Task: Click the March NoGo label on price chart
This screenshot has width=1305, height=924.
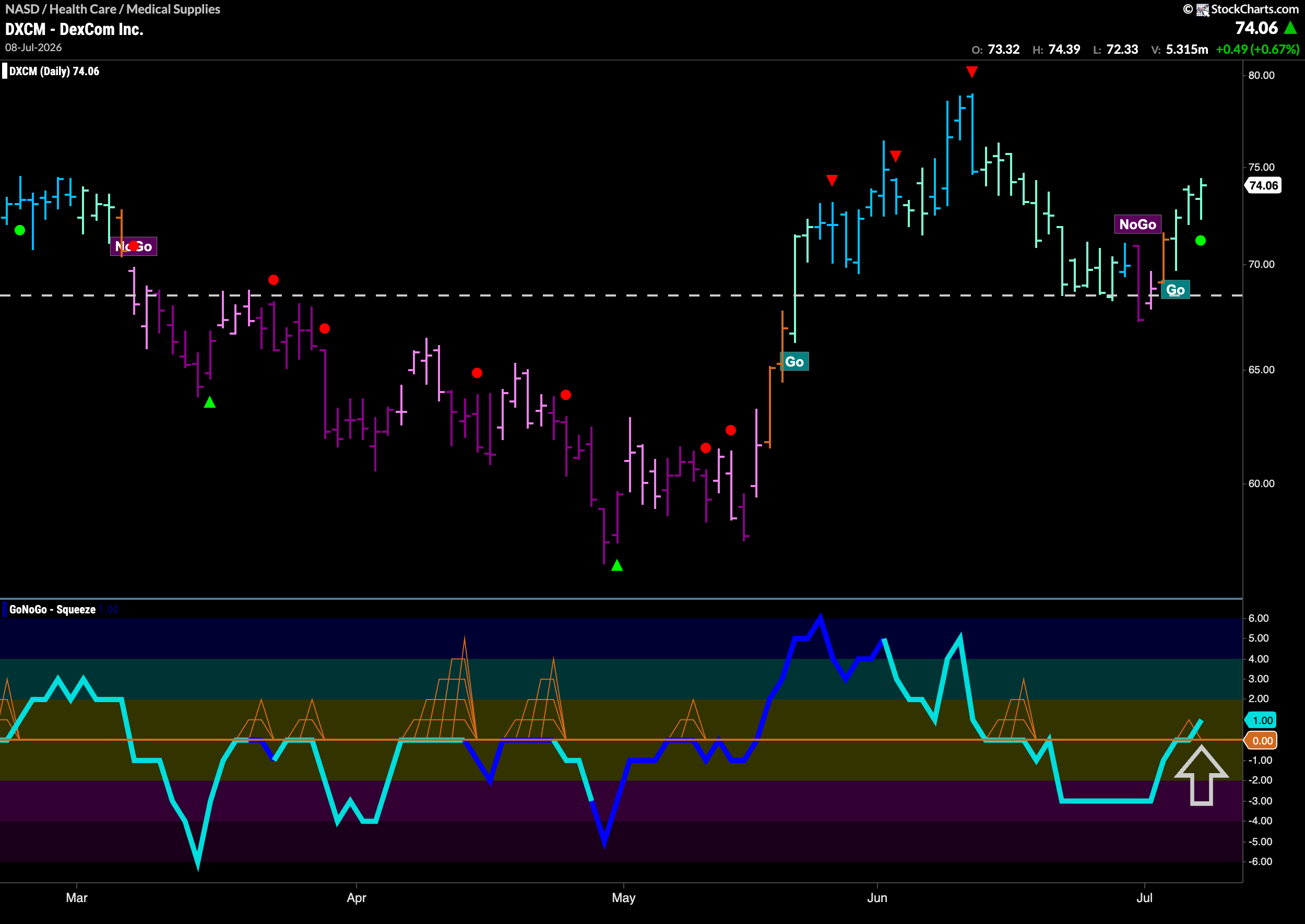Action: pos(134,246)
